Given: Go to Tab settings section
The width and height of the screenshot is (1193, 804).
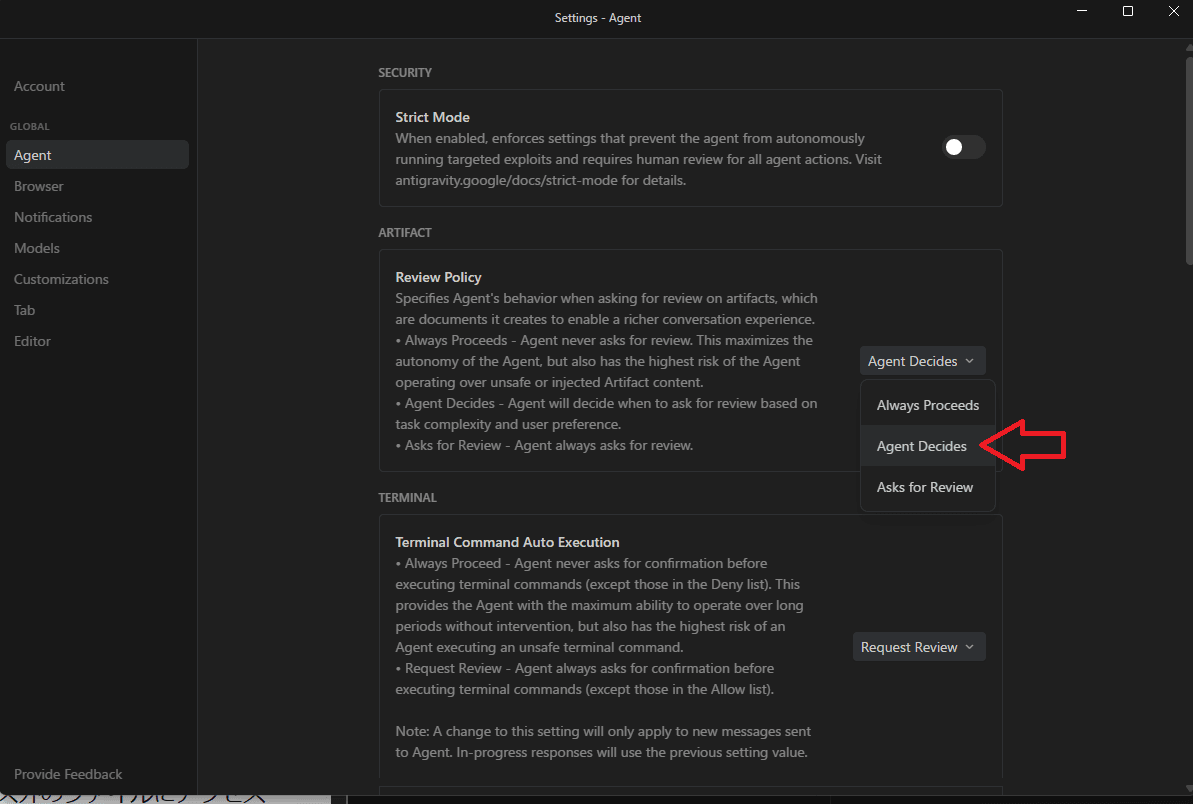Looking at the screenshot, I should [x=24, y=310].
